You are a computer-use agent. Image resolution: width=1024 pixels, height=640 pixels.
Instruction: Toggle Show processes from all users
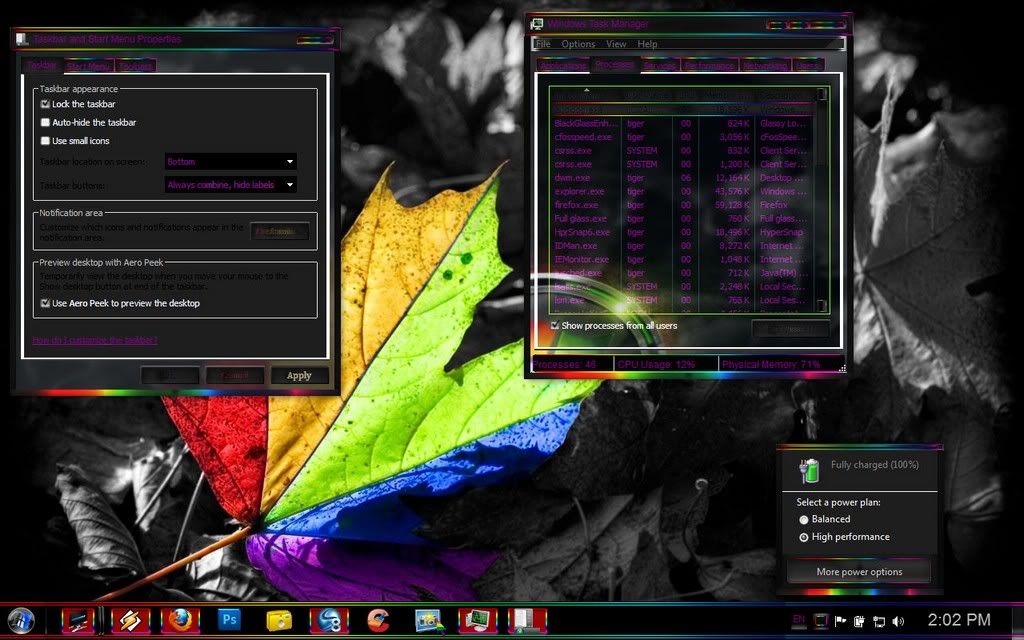coord(555,326)
